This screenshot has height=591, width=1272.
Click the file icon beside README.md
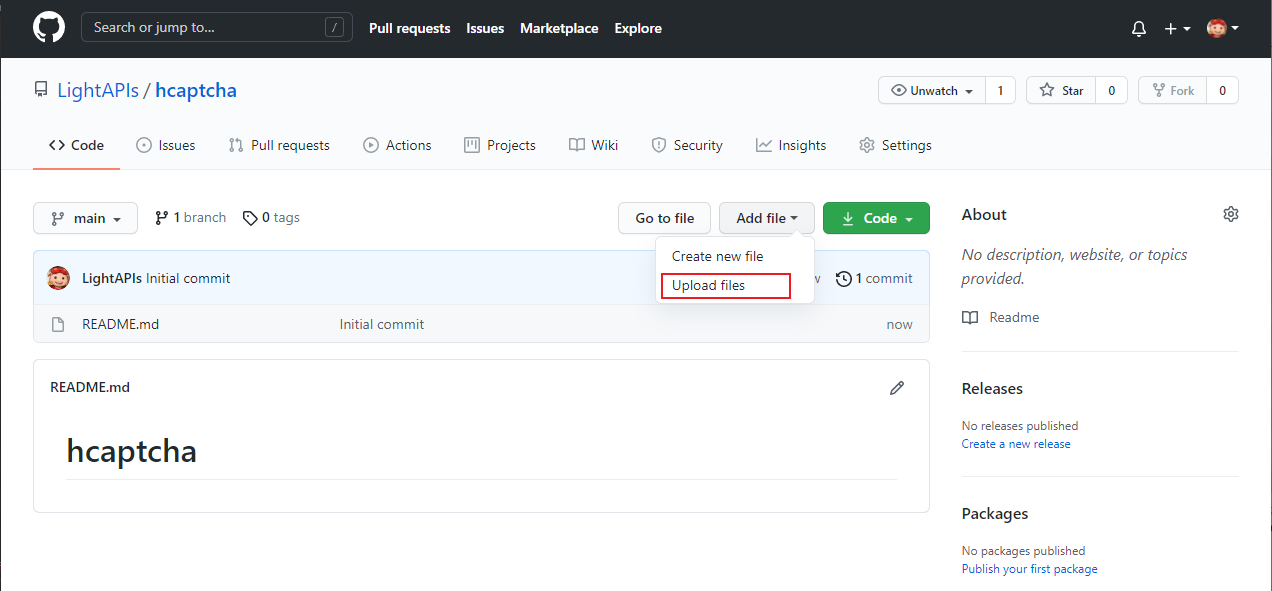[x=58, y=325]
